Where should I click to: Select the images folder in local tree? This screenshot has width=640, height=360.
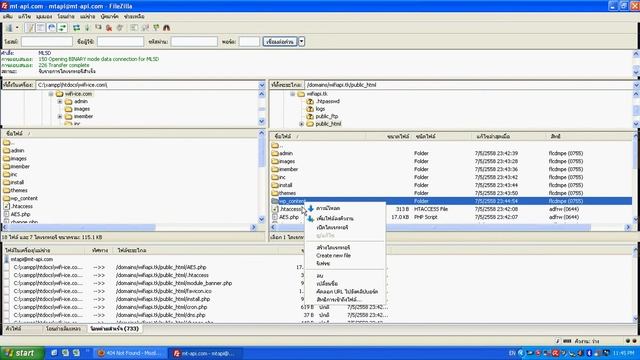tap(82, 109)
